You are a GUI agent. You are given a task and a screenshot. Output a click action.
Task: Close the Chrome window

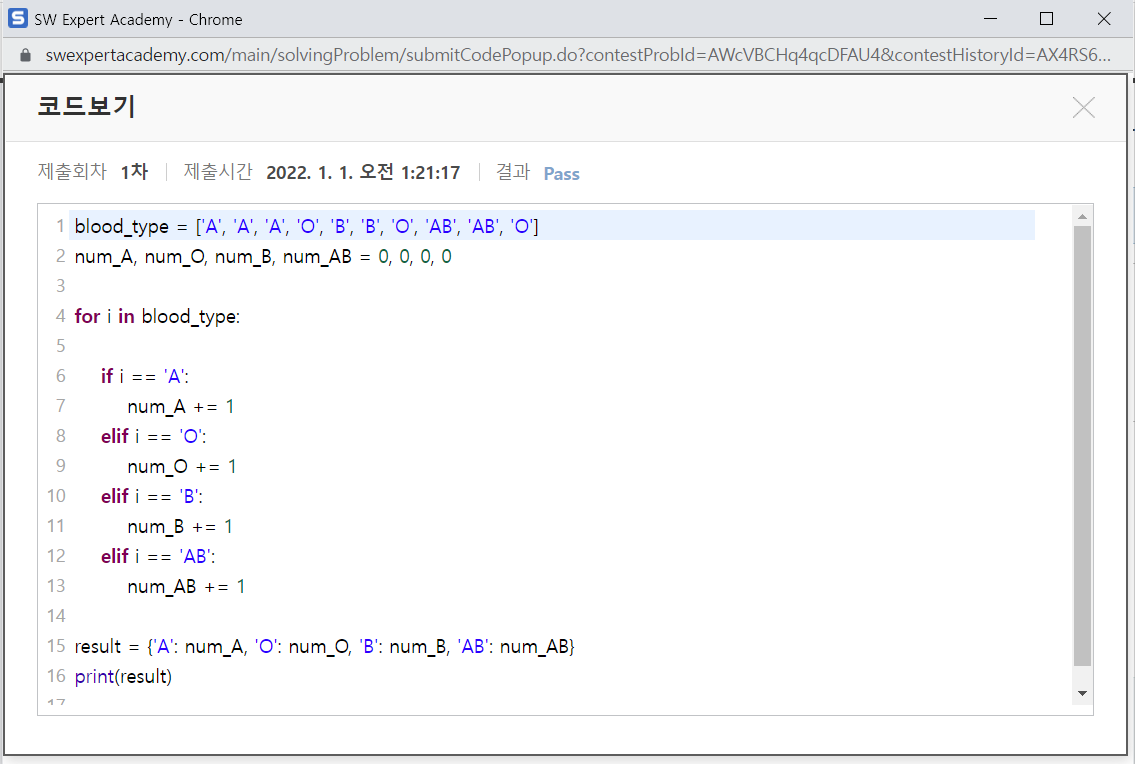[1104, 19]
